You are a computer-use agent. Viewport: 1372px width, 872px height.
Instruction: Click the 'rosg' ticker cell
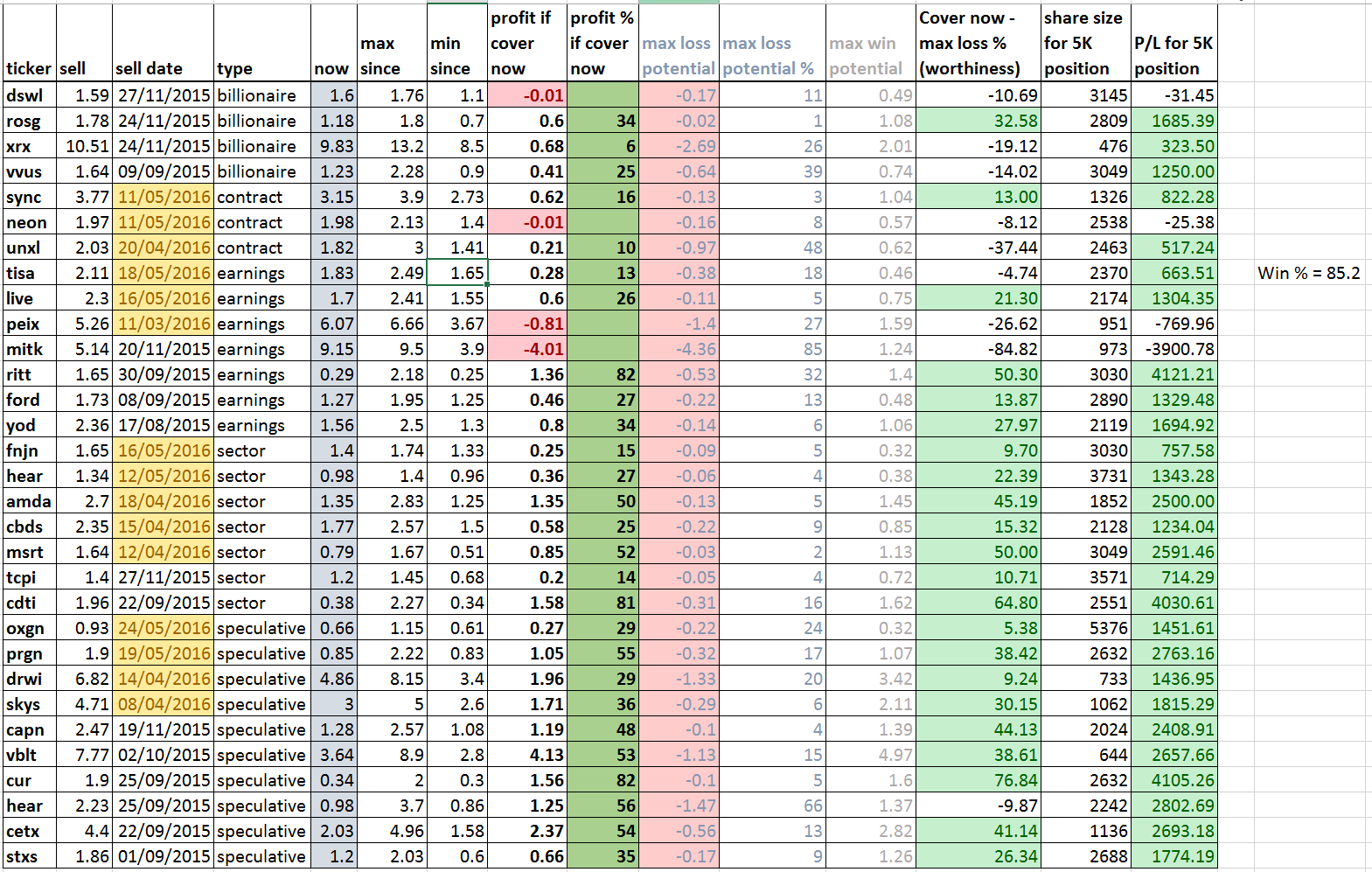tap(30, 121)
